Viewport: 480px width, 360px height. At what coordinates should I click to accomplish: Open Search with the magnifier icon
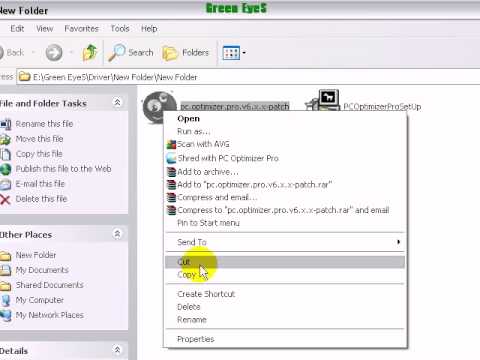(x=117, y=53)
